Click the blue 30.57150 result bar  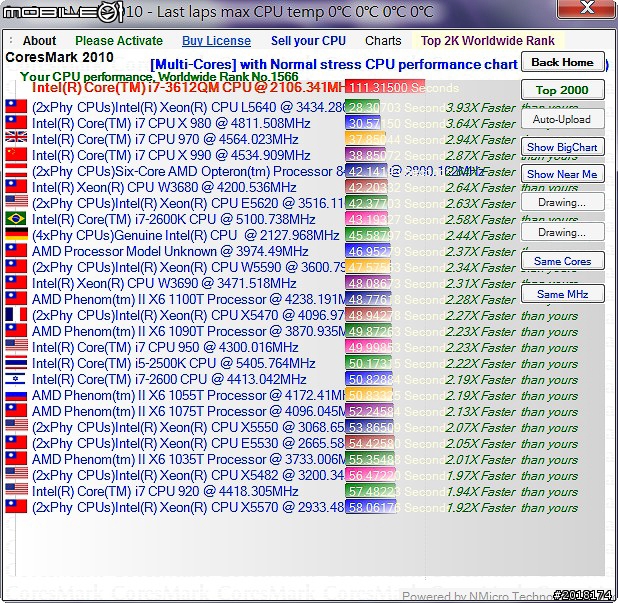click(x=363, y=123)
